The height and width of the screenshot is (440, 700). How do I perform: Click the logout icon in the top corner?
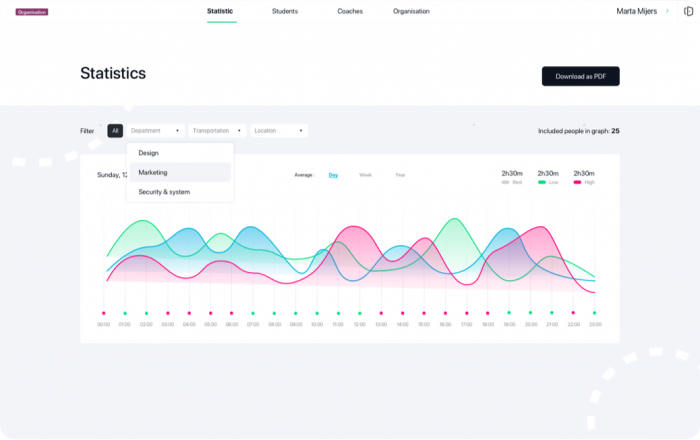(x=688, y=11)
